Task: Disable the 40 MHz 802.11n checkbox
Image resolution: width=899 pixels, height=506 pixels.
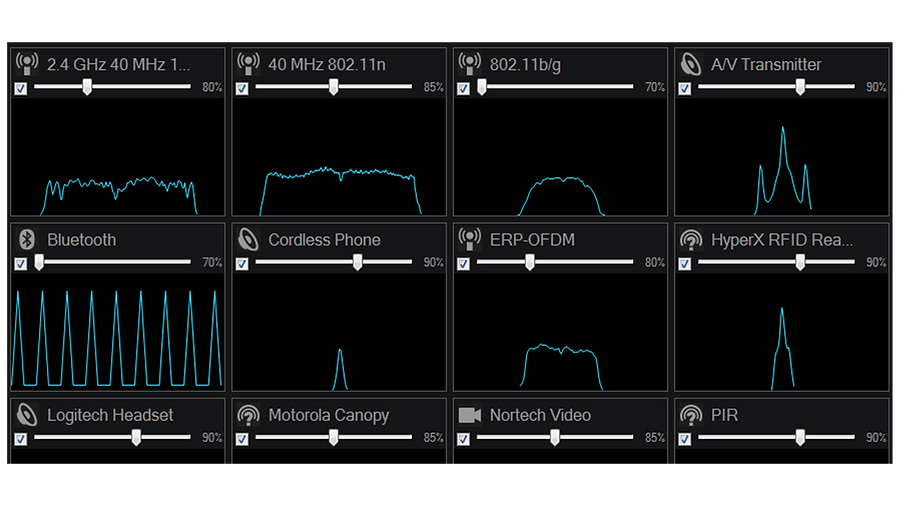Action: pyautogui.click(x=242, y=89)
